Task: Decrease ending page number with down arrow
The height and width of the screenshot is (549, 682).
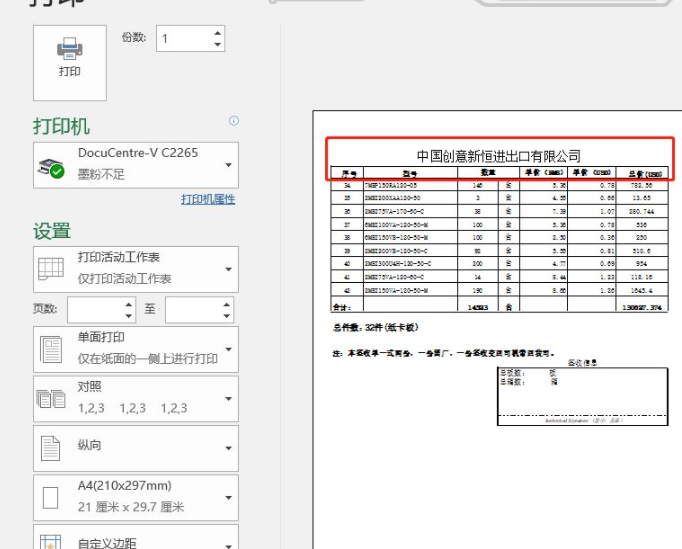Action: [x=226, y=316]
